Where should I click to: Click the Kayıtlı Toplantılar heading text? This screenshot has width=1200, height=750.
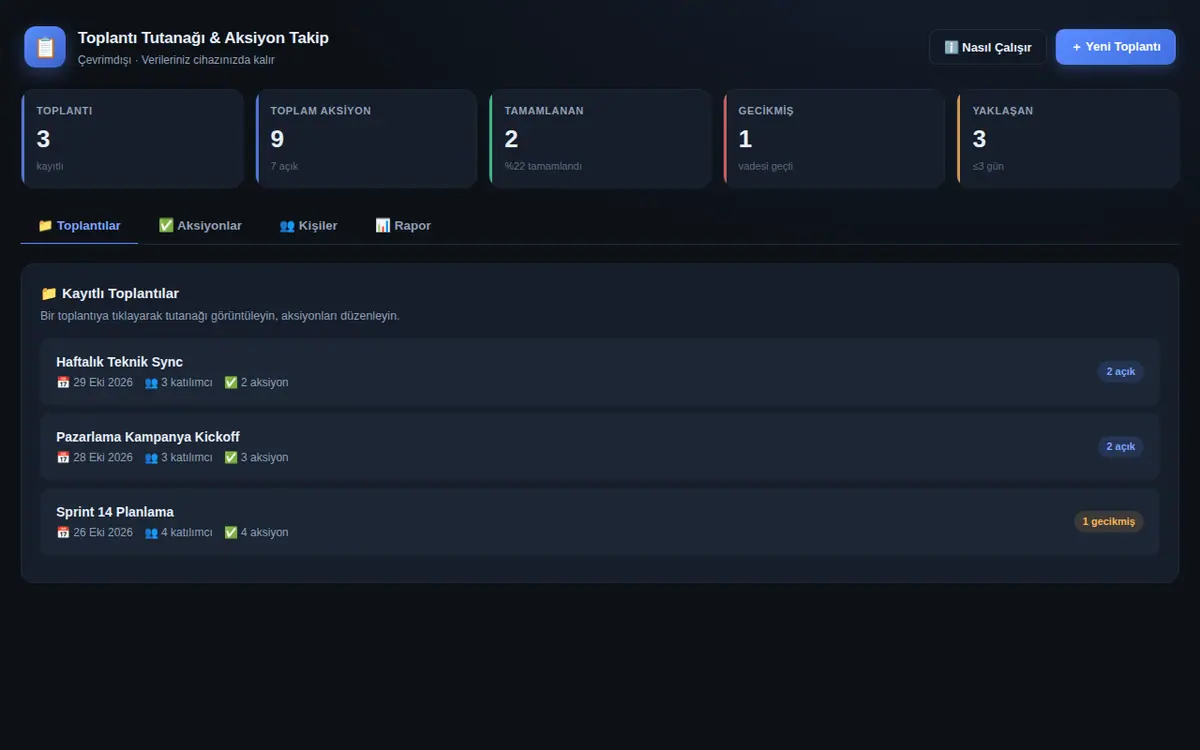click(120, 294)
